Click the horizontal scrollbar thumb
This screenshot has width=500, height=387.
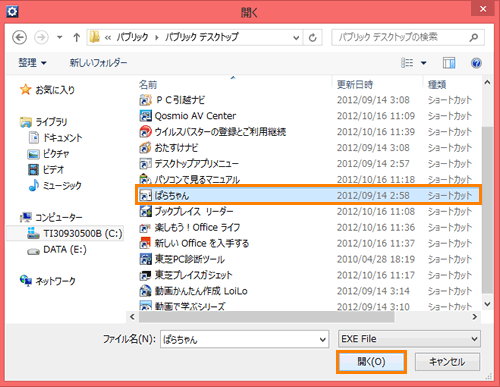point(267,317)
